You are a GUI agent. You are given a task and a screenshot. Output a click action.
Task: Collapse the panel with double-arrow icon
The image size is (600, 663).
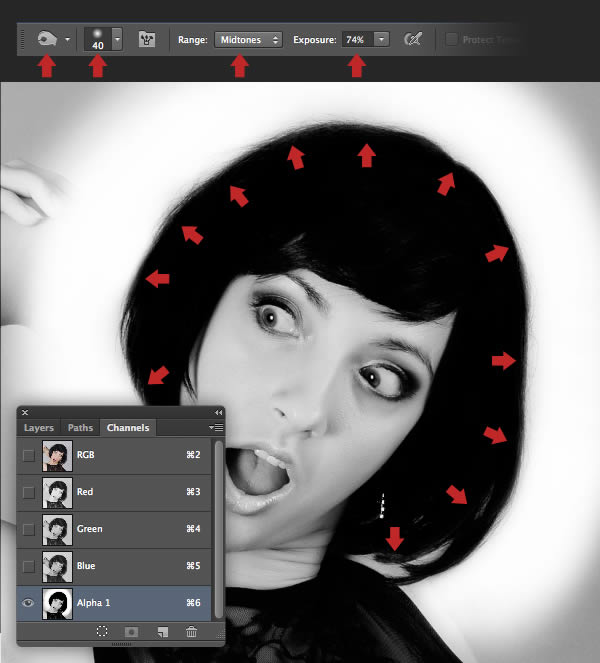click(218, 412)
